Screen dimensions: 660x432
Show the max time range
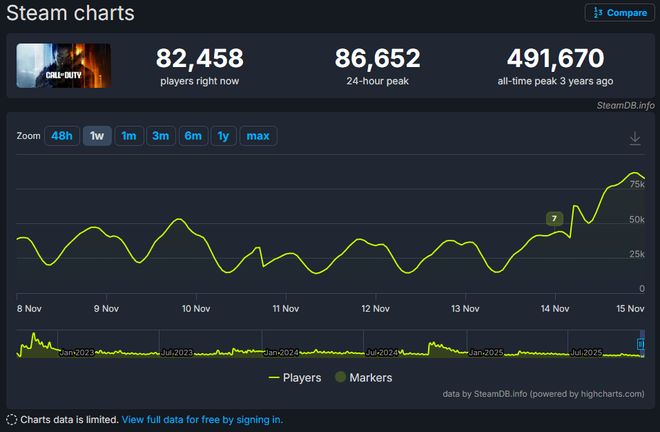[x=257, y=136]
